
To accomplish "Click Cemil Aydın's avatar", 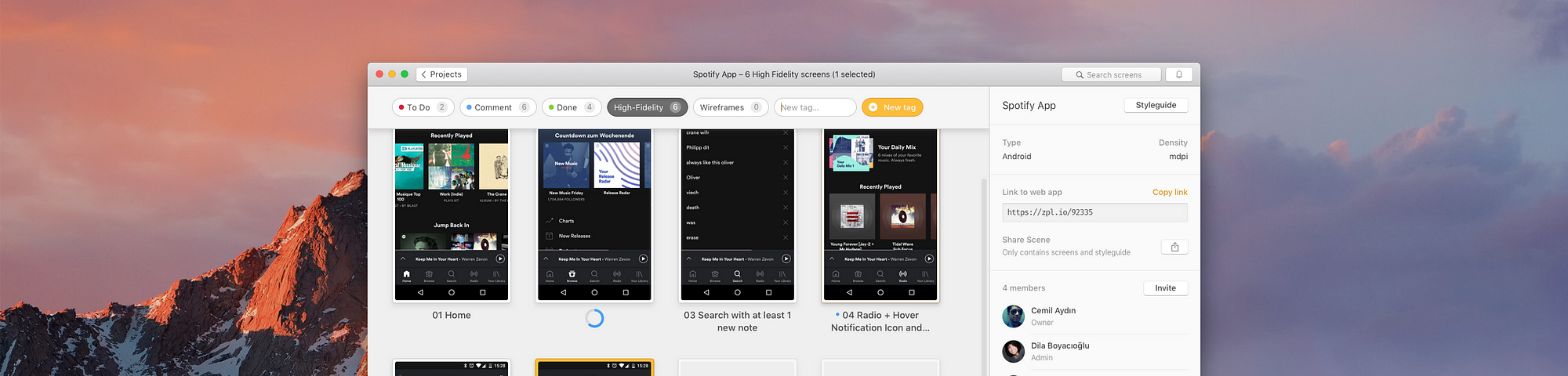I will (1014, 316).
